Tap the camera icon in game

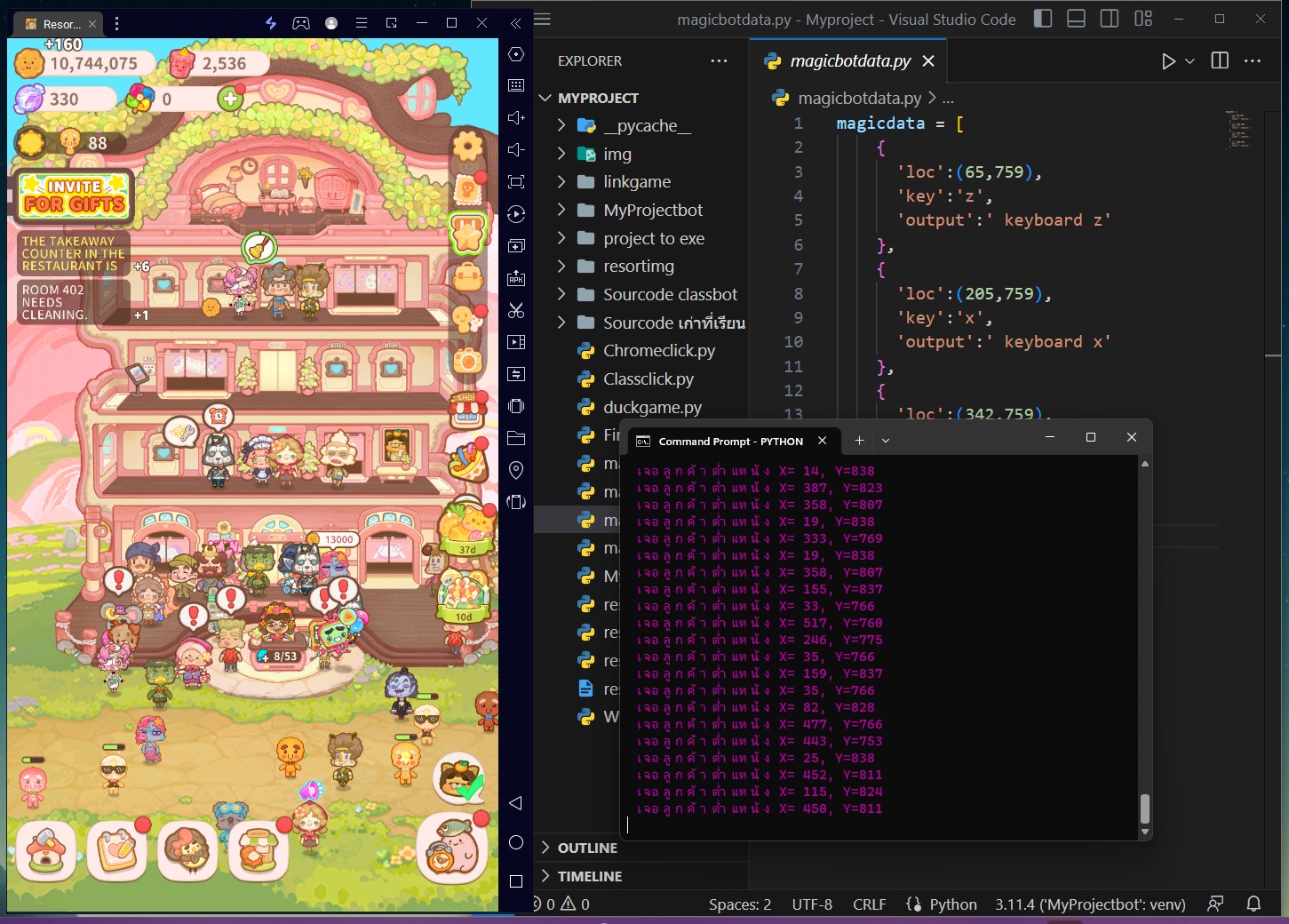[467, 361]
